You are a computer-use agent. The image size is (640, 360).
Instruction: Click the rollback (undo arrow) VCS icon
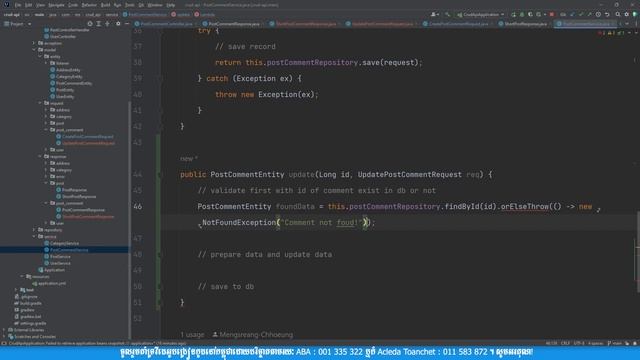(x=607, y=15)
